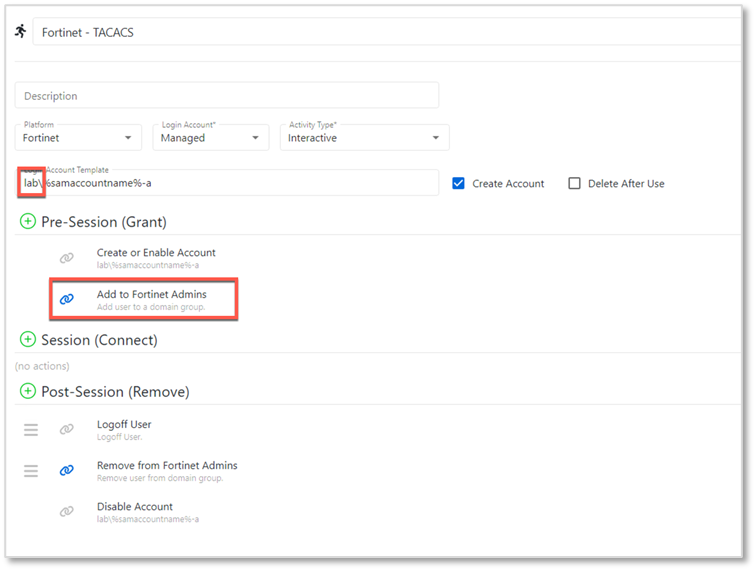The width and height of the screenshot is (756, 571).
Task: Add a Pre-Session (Grant) action with plus icon
Action: 27,221
